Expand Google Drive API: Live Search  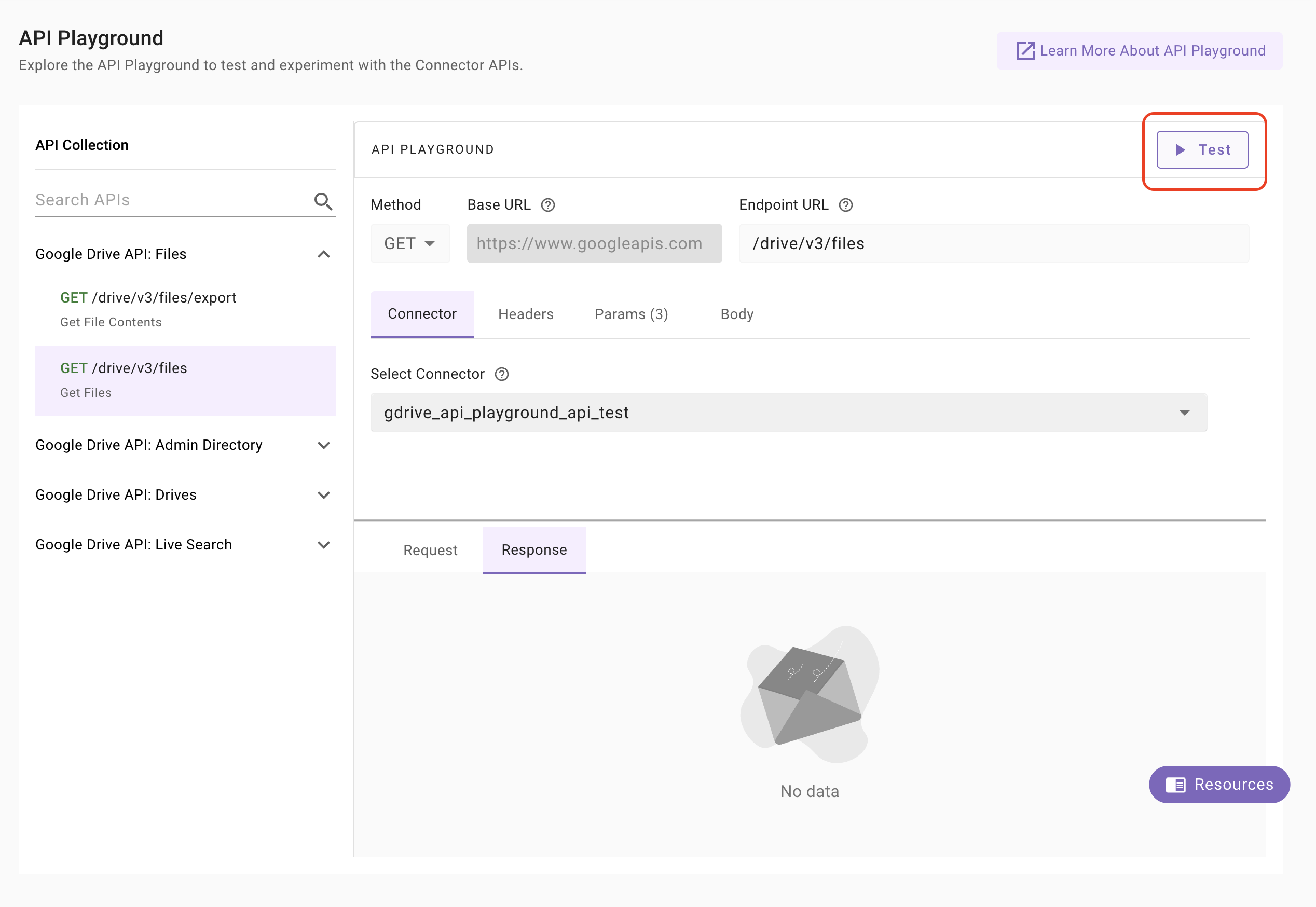pyautogui.click(x=323, y=545)
